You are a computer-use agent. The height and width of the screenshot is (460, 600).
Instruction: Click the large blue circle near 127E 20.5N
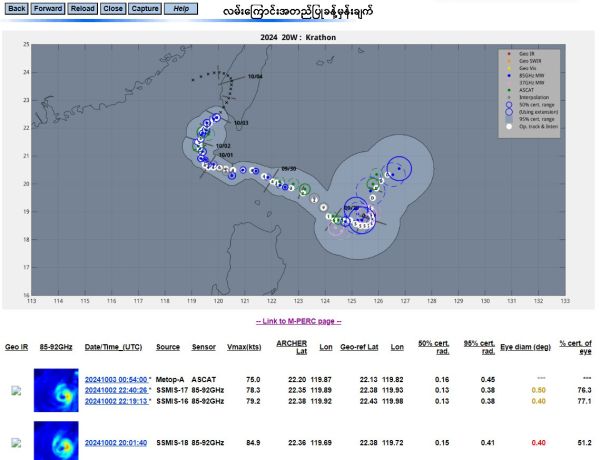click(399, 168)
